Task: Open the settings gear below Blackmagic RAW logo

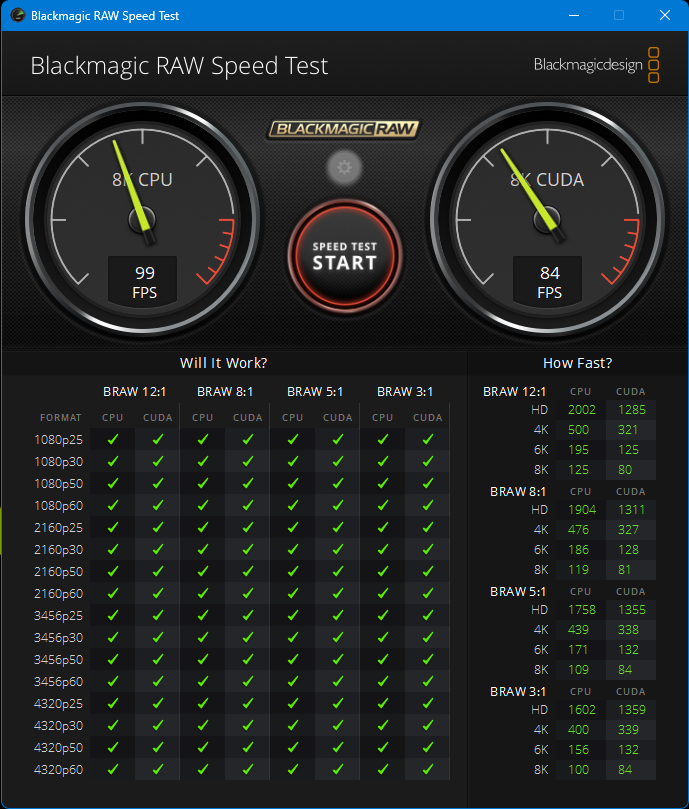Action: (344, 167)
